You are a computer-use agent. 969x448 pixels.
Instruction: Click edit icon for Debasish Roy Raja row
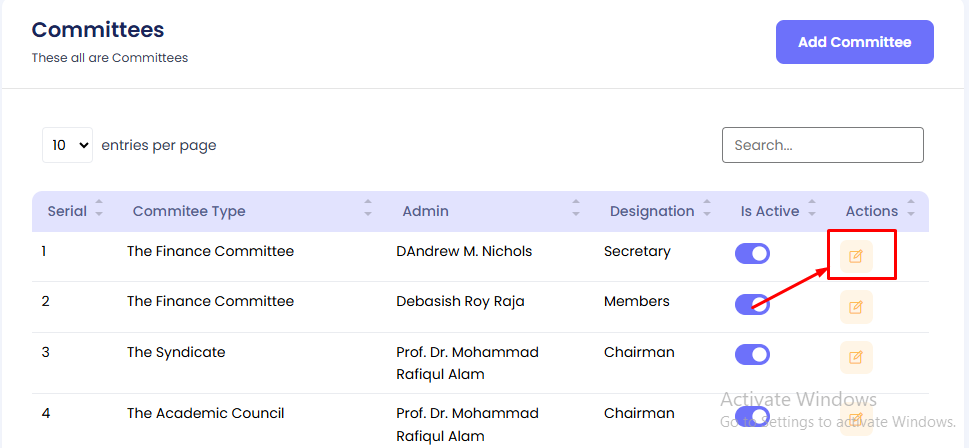[x=856, y=307]
